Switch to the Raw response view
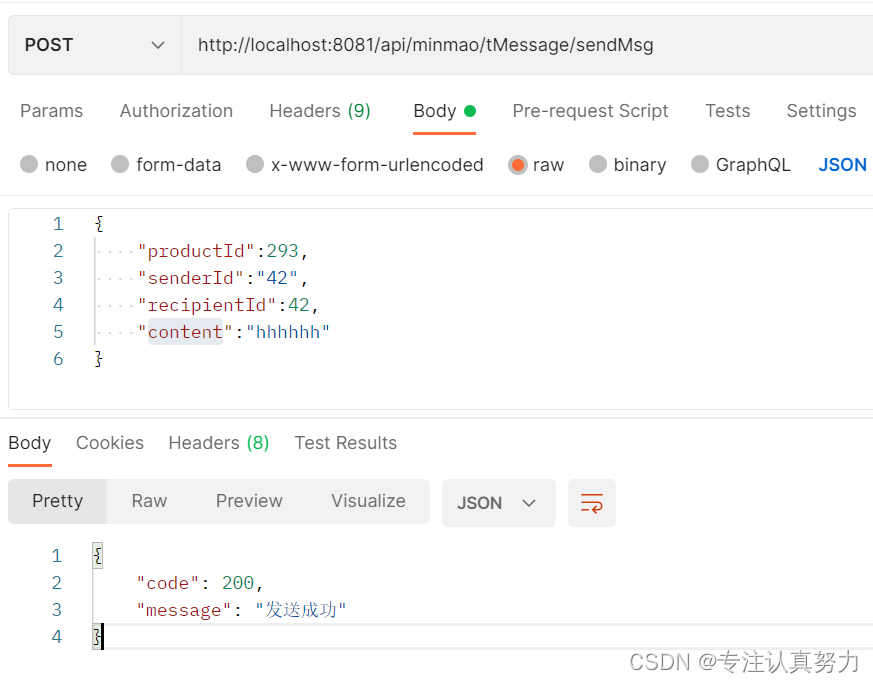 (x=149, y=501)
